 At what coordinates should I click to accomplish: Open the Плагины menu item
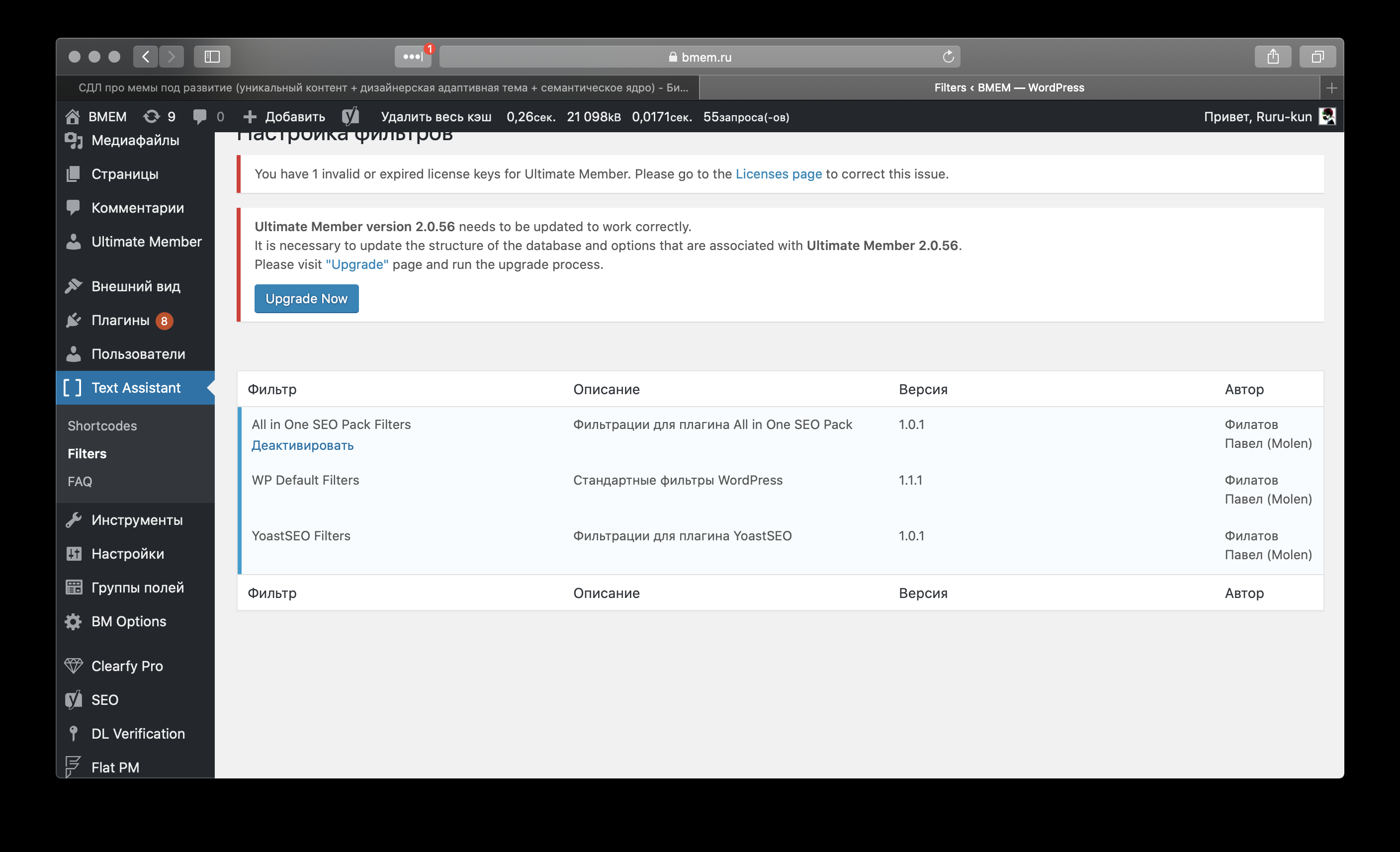pos(120,320)
